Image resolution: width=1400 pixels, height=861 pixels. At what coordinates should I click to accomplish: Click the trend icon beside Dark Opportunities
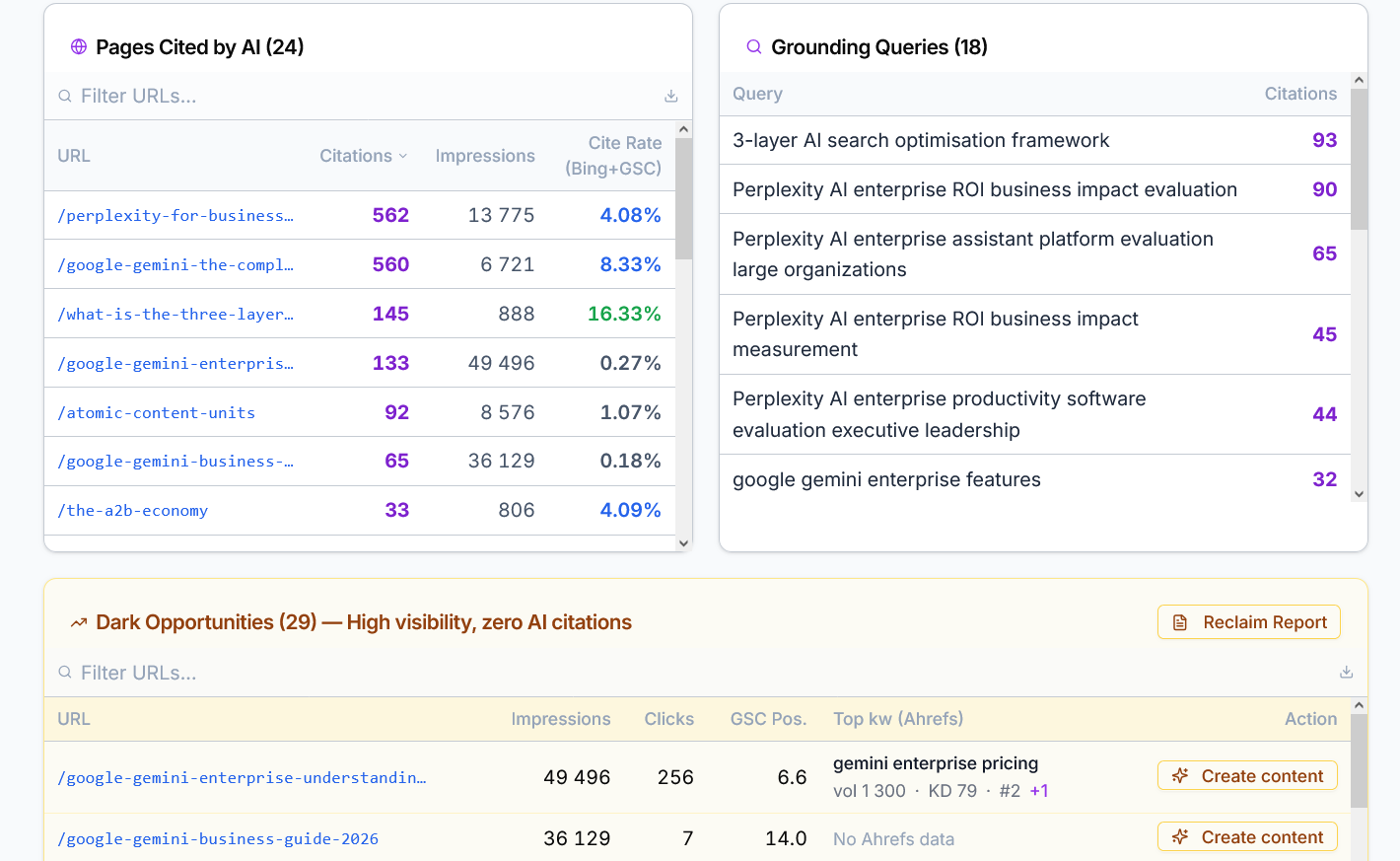point(79,622)
